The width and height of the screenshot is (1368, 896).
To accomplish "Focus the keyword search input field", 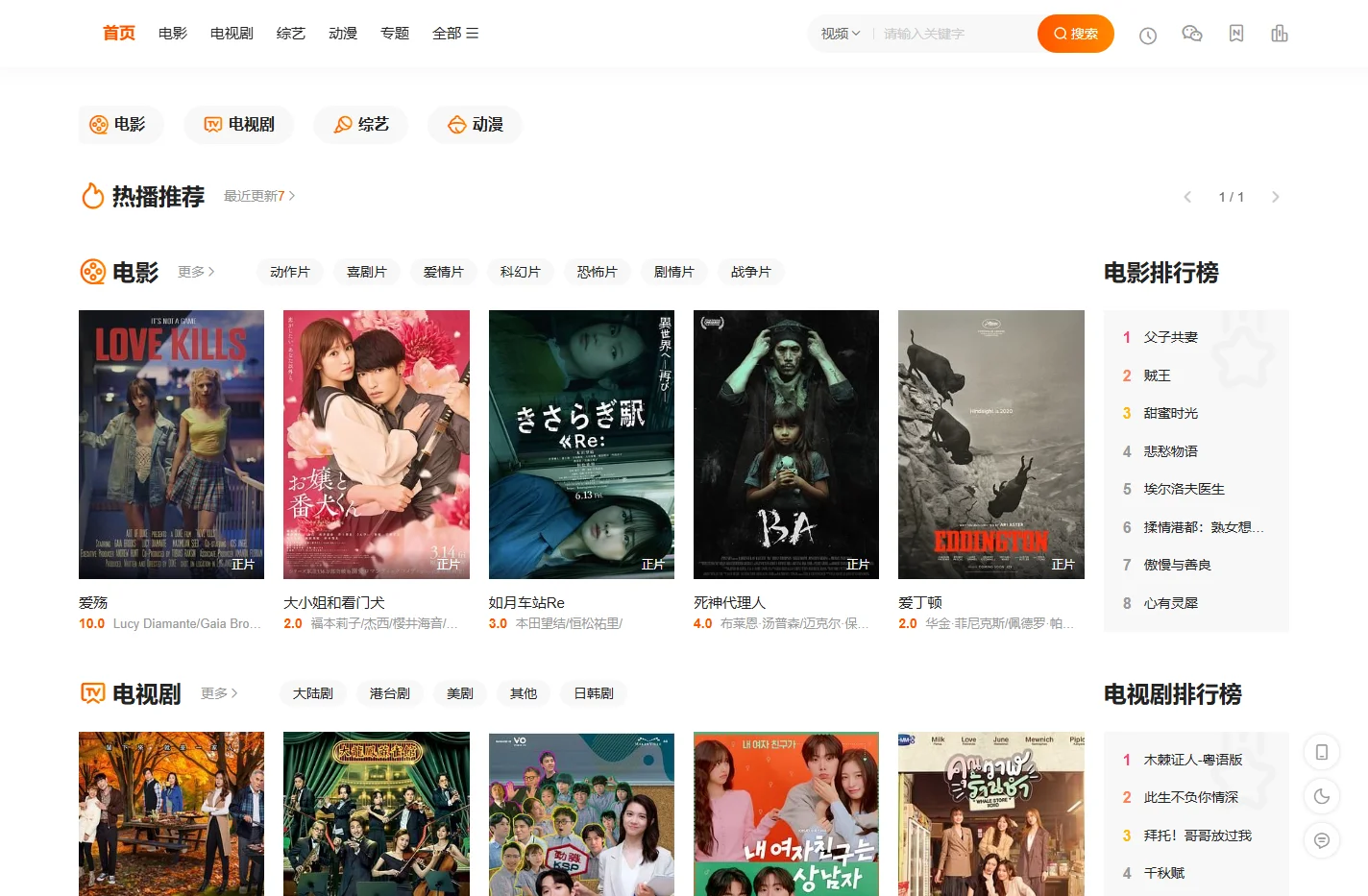I will click(956, 34).
